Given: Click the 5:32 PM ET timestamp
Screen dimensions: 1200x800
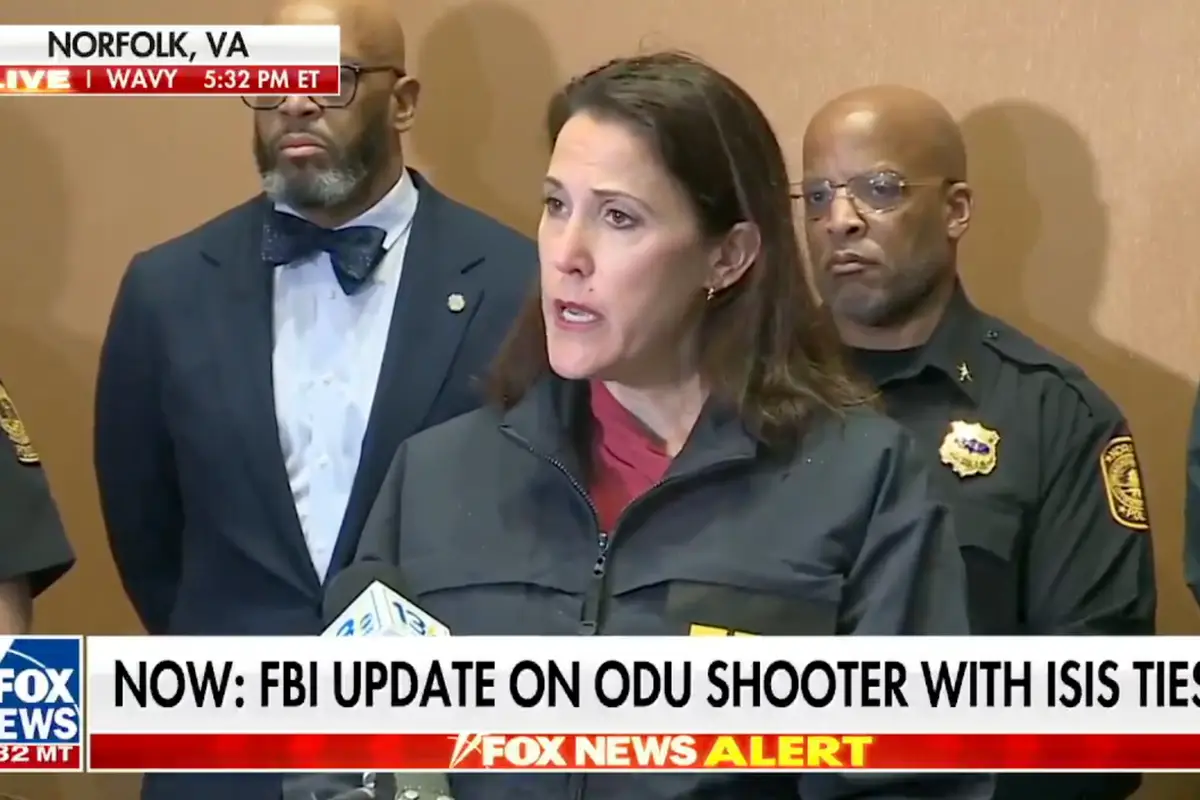Looking at the screenshot, I should [264, 80].
